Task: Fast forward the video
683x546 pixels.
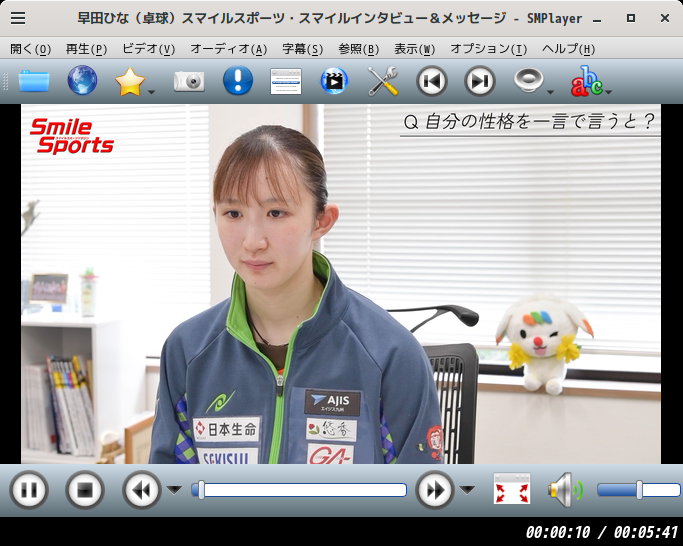Action: [x=435, y=490]
